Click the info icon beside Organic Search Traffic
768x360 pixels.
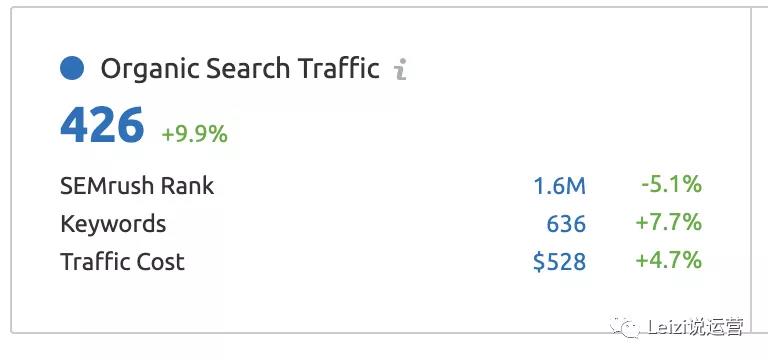401,69
